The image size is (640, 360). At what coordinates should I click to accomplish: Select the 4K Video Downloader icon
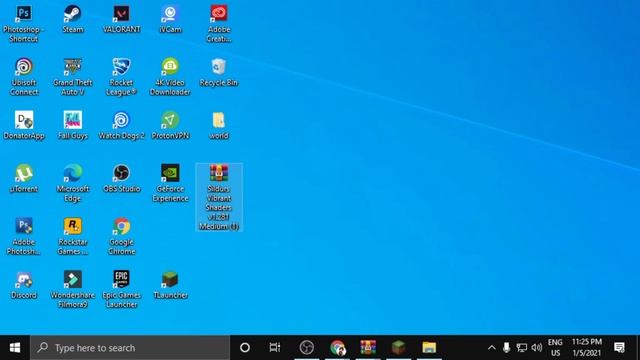pyautogui.click(x=170, y=77)
